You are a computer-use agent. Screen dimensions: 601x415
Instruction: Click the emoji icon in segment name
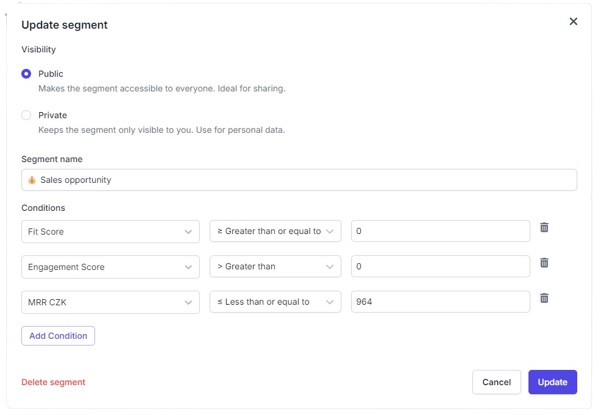(x=32, y=180)
